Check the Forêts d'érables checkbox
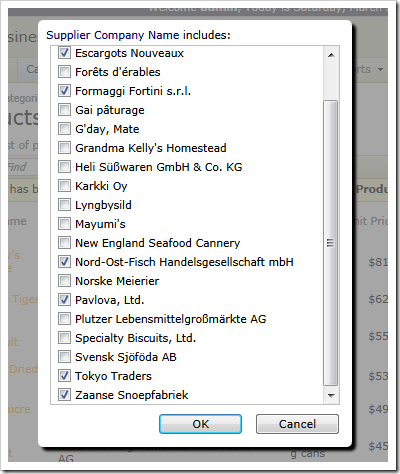 64,72
